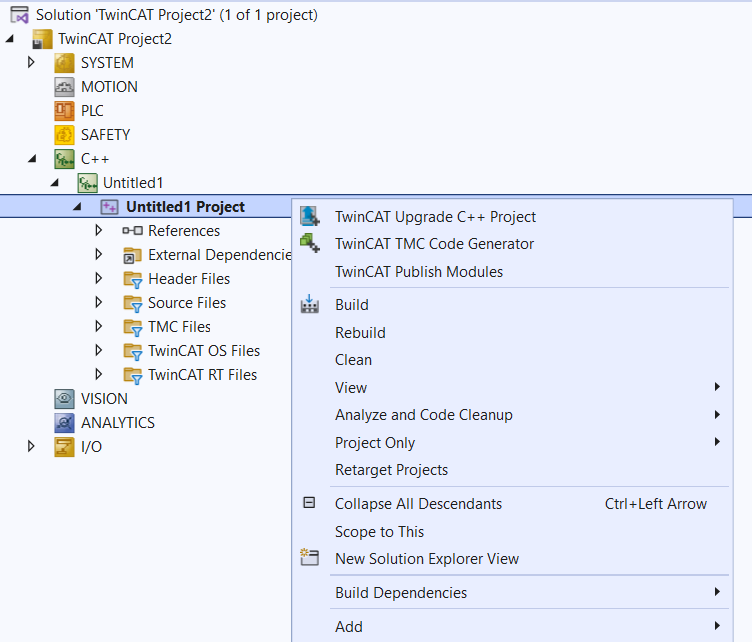The image size is (752, 642).
Task: Select TwinCAT Publish Modules
Action: click(x=512, y=272)
